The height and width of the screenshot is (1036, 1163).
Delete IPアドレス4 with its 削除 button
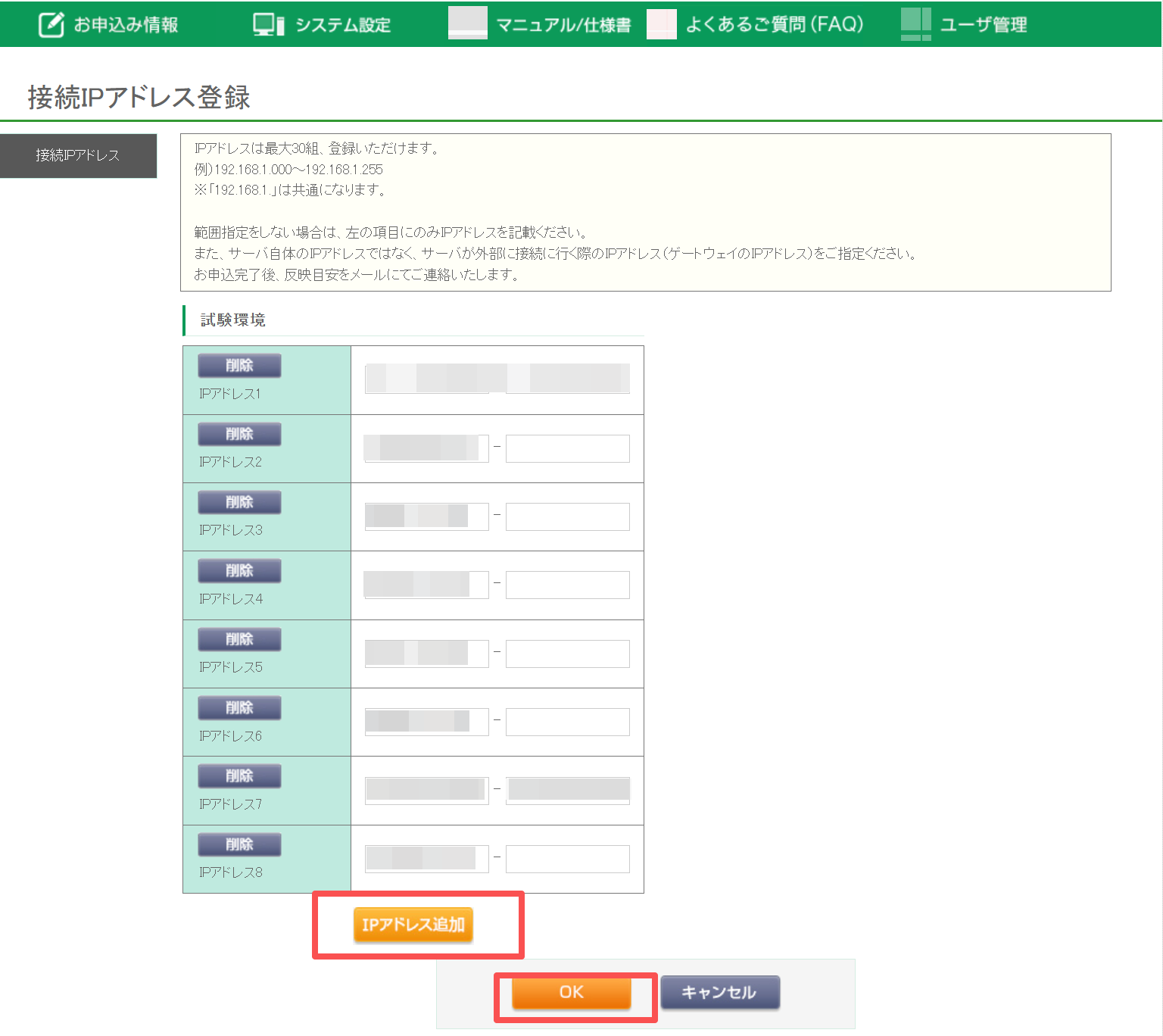[239, 570]
